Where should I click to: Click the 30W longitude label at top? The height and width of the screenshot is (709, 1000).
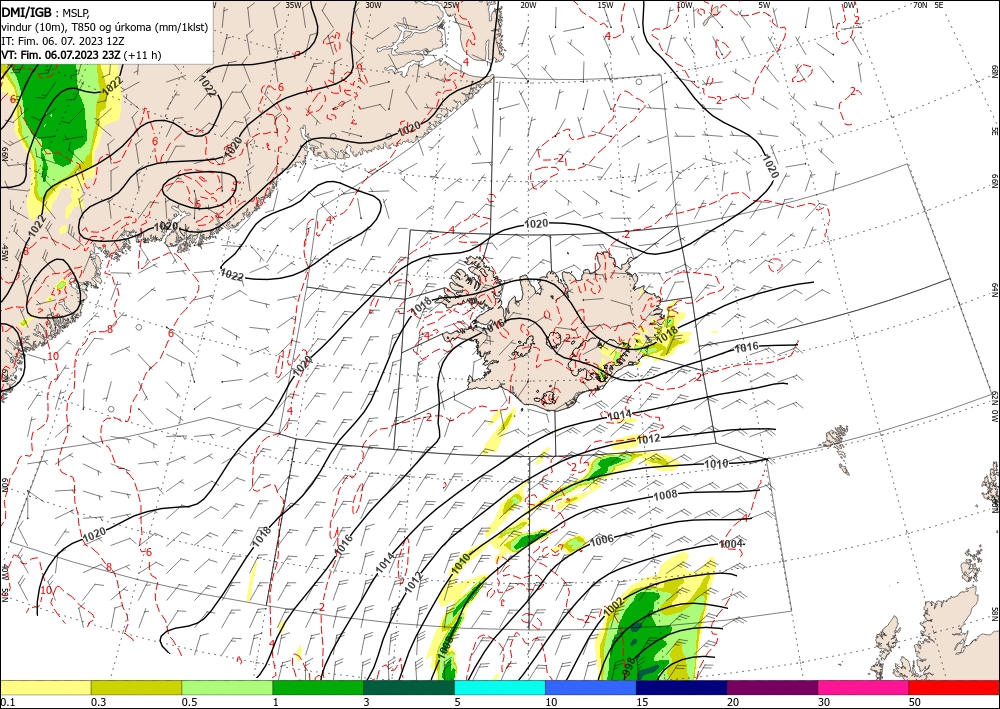pos(373,5)
